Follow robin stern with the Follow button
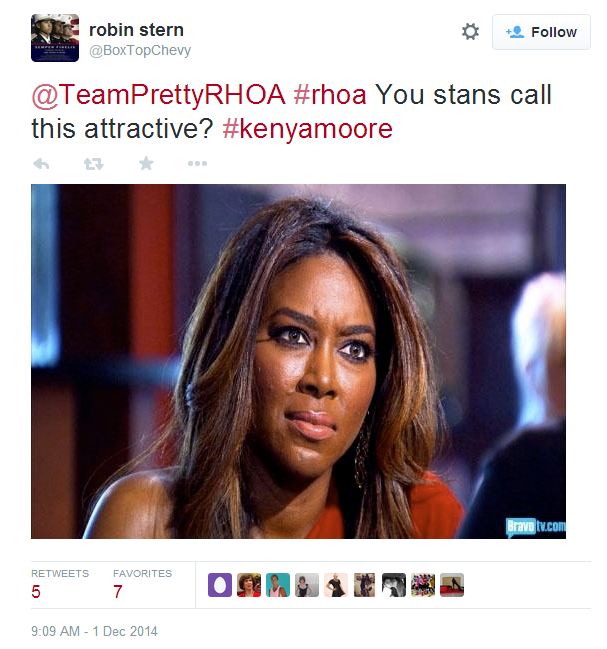The width and height of the screenshot is (607, 649). point(541,32)
